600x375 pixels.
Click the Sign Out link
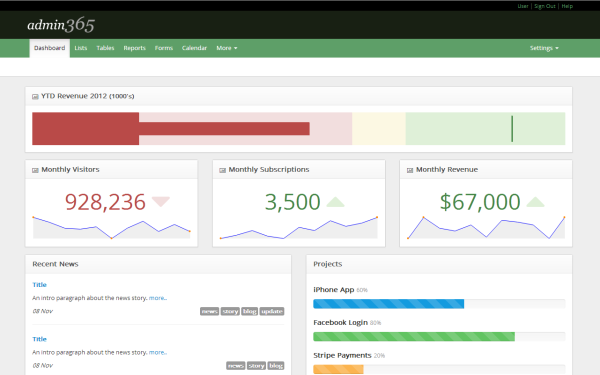(x=545, y=6)
